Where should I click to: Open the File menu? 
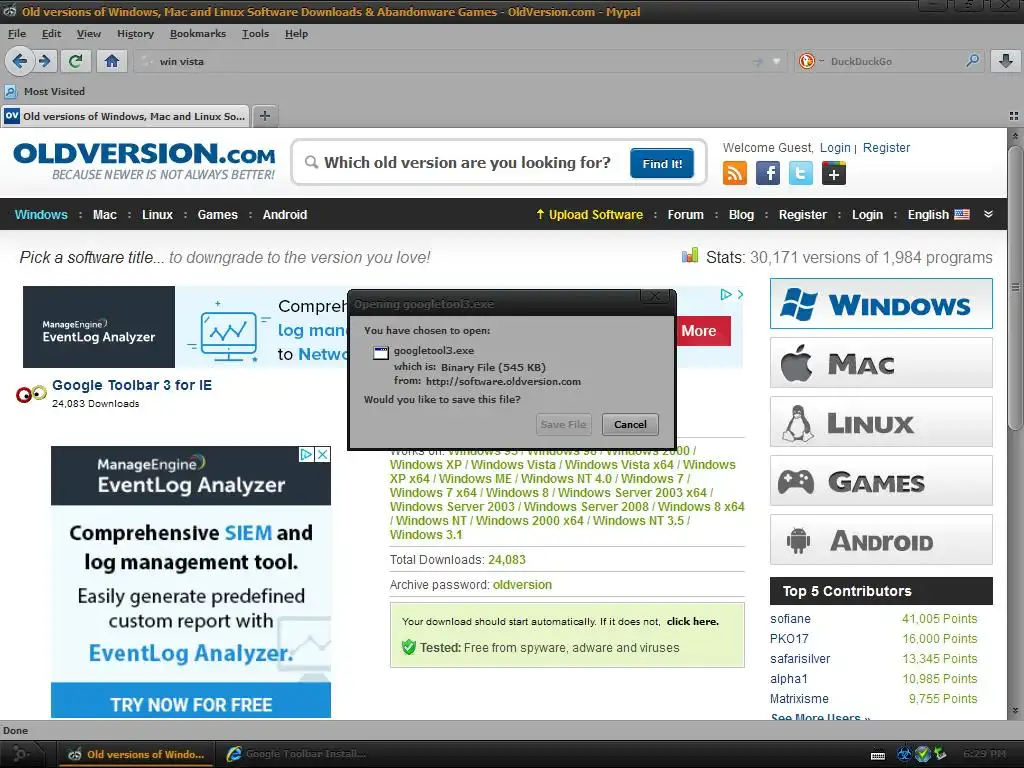pyautogui.click(x=16, y=33)
